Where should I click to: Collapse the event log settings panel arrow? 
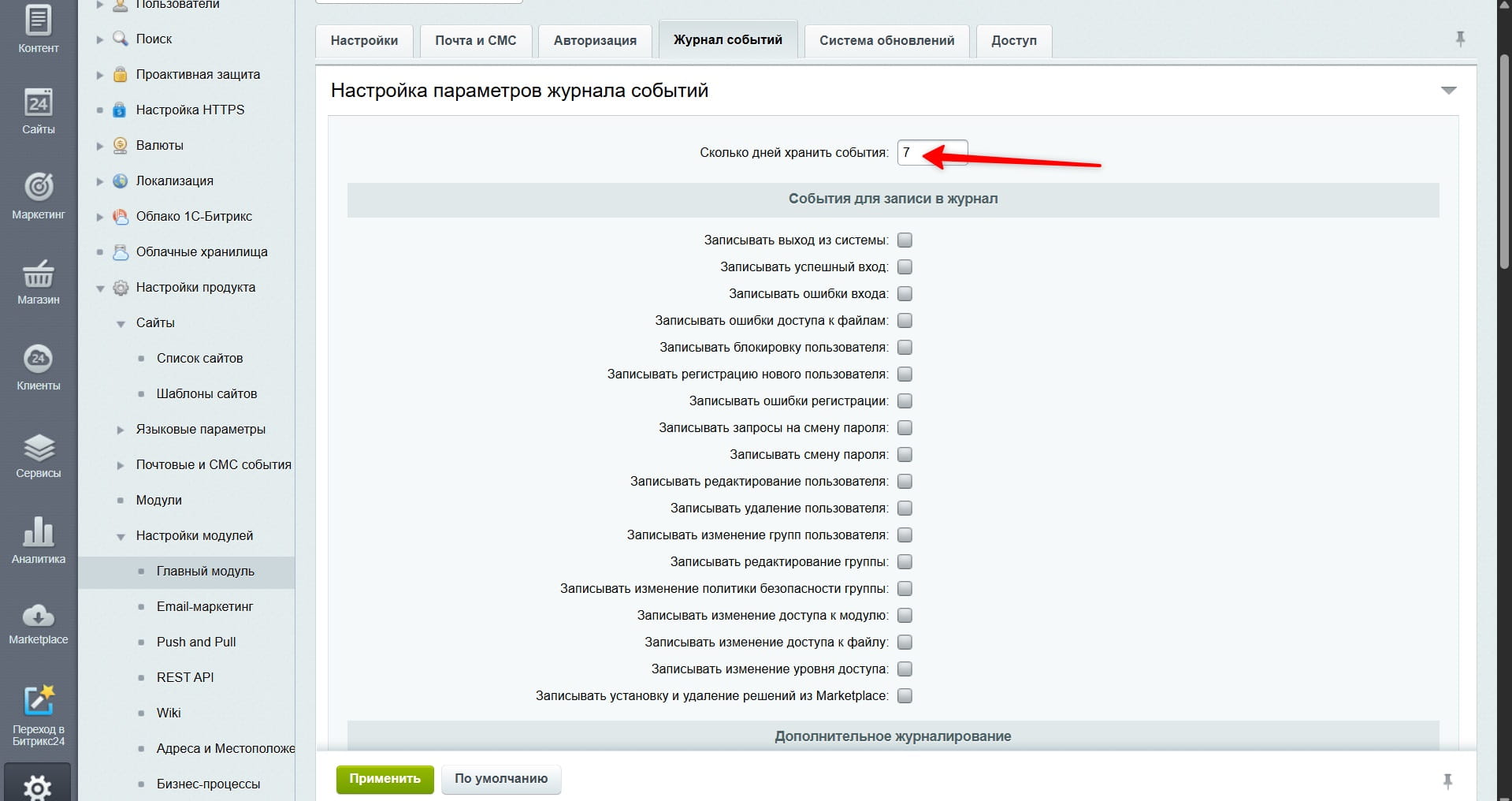coord(1448,91)
